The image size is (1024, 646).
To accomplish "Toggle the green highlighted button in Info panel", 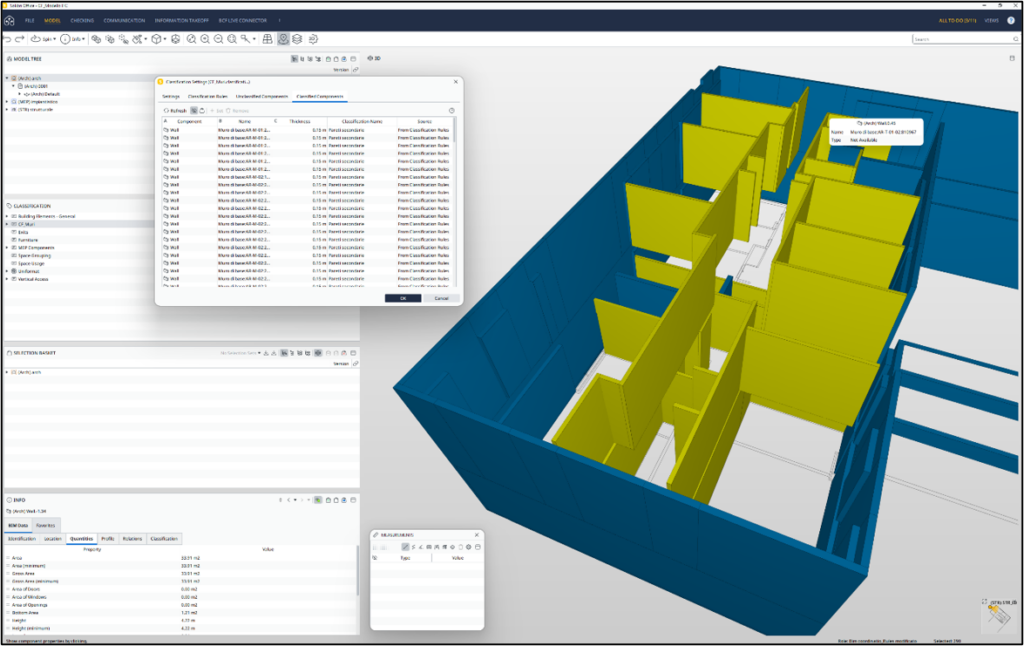I will click(318, 500).
